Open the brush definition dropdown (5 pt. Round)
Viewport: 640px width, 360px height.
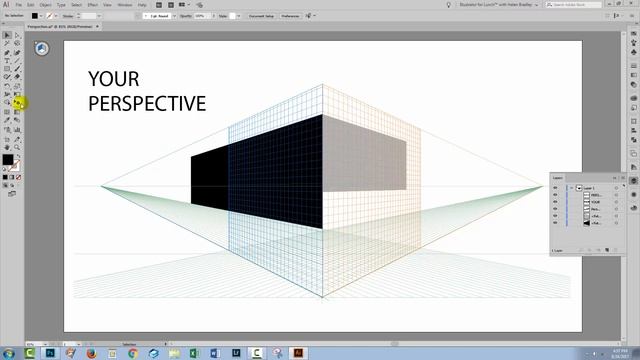[x=174, y=16]
